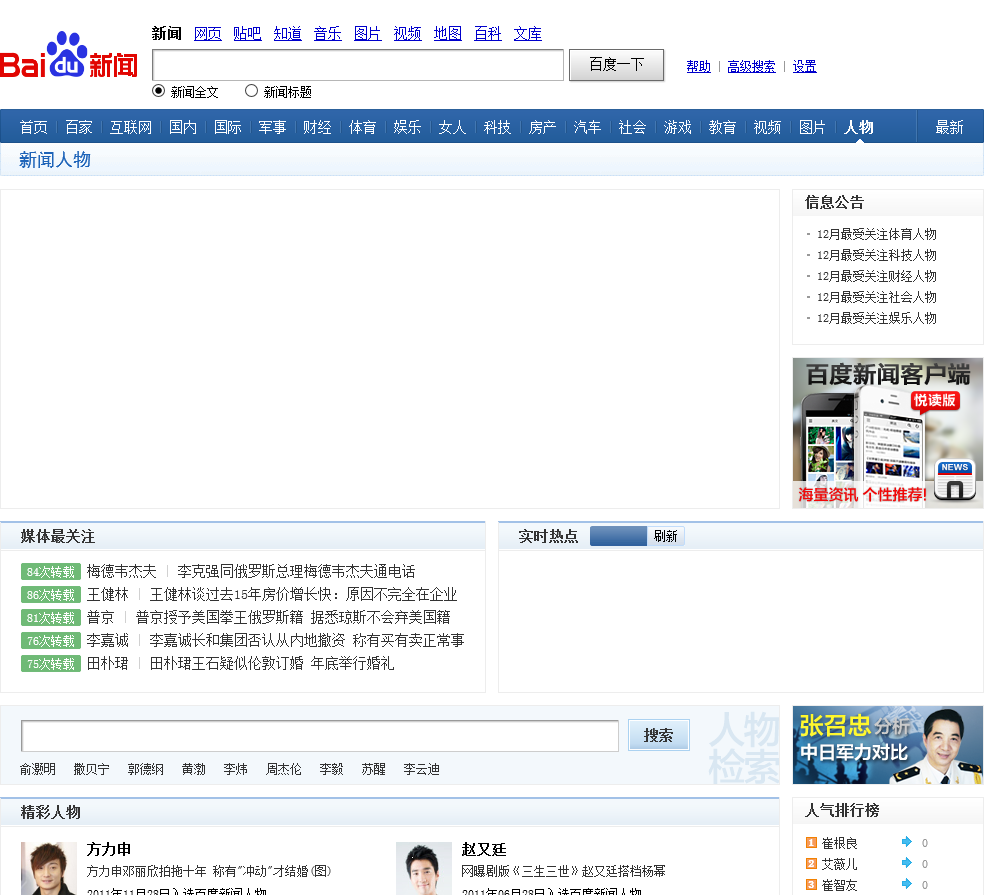Viewport: 984px width, 895px height.
Task: Open 12月最受关注社会人物 announcement
Action: click(x=876, y=297)
